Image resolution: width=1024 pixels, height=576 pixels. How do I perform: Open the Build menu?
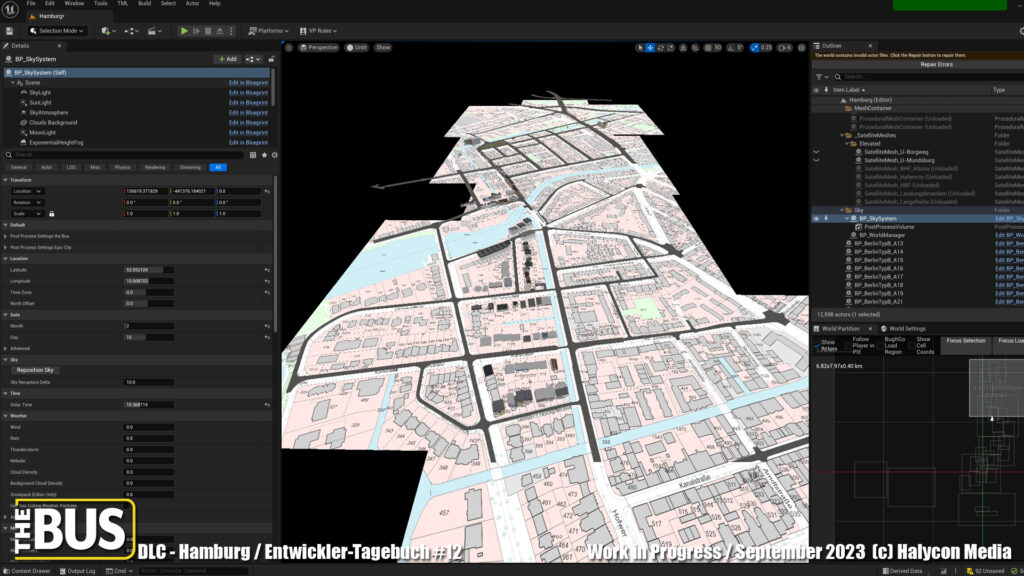tap(142, 4)
